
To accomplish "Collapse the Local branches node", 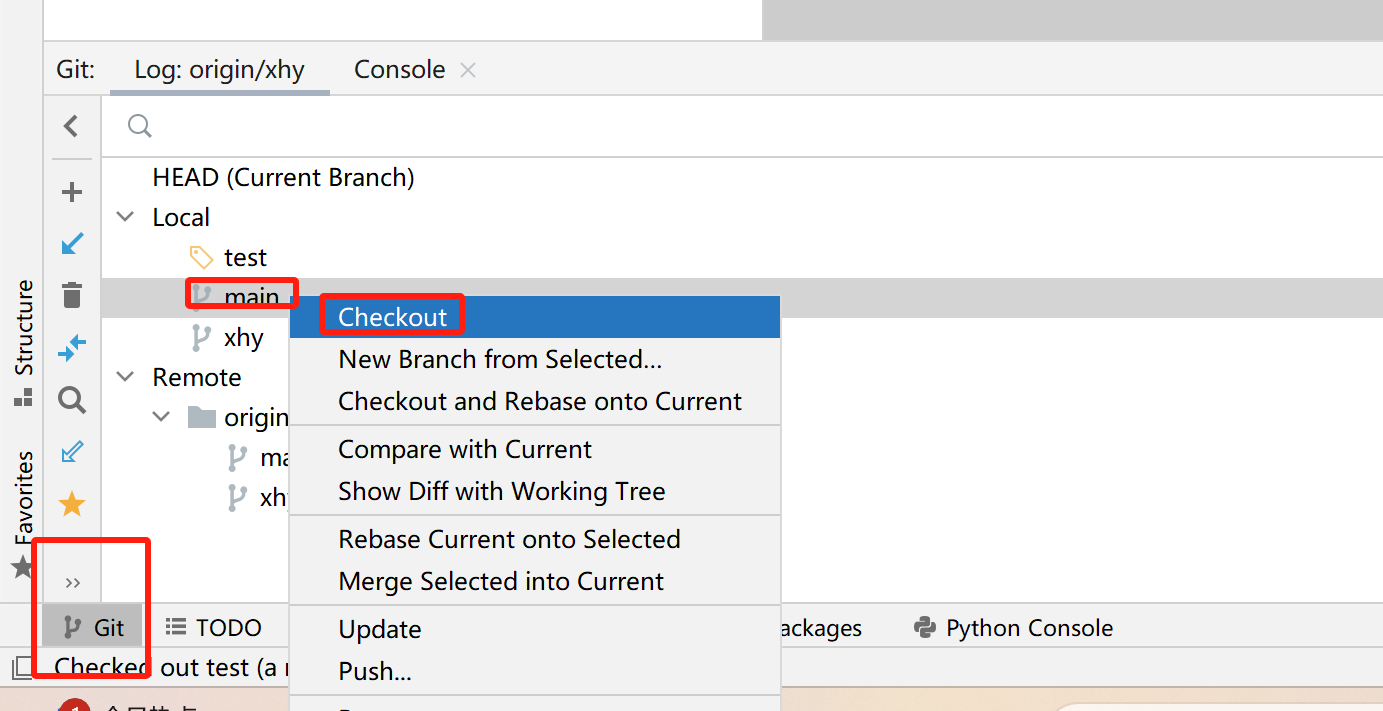I will (126, 217).
